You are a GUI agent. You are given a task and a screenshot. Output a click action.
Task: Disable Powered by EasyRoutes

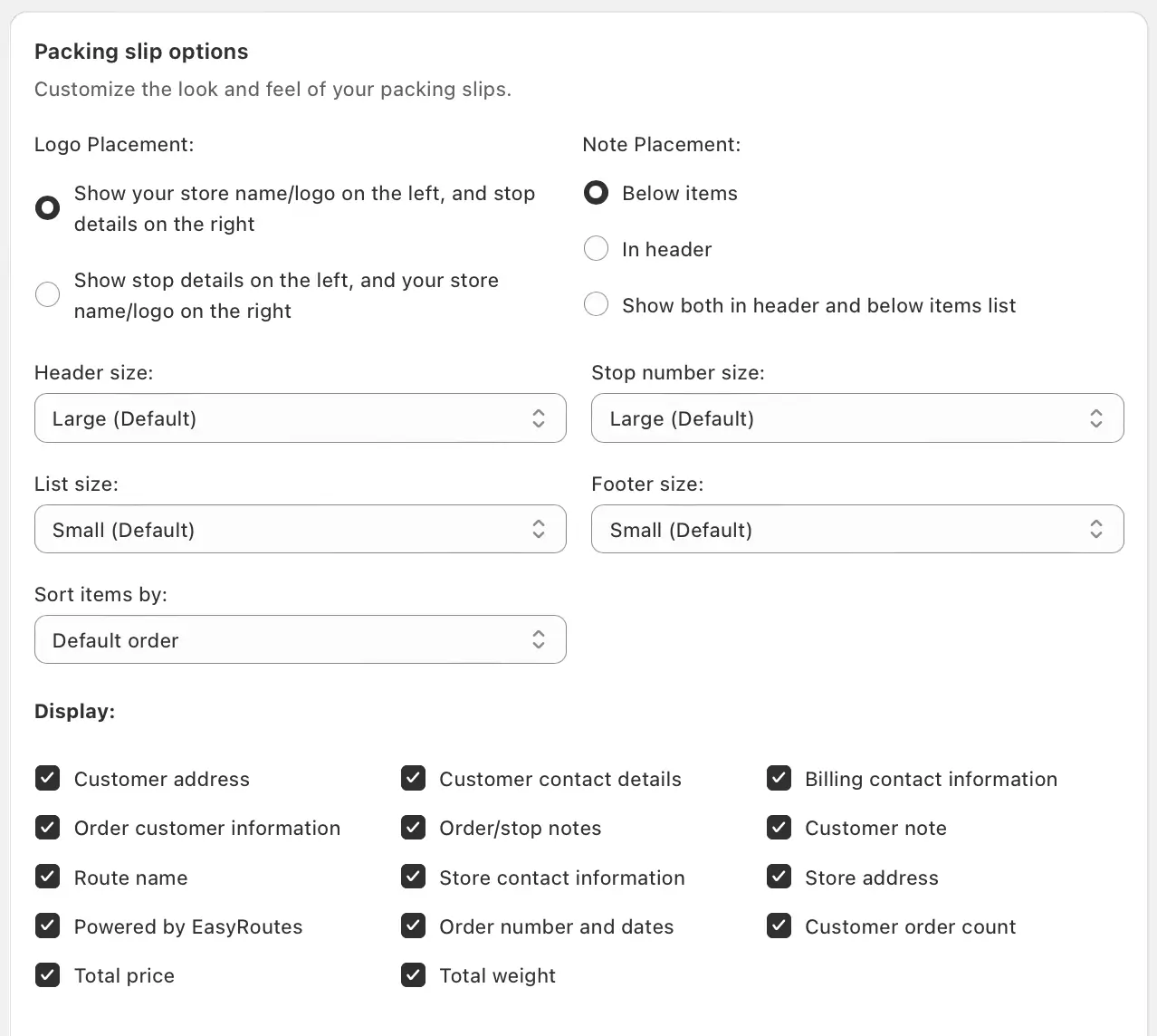tap(47, 926)
